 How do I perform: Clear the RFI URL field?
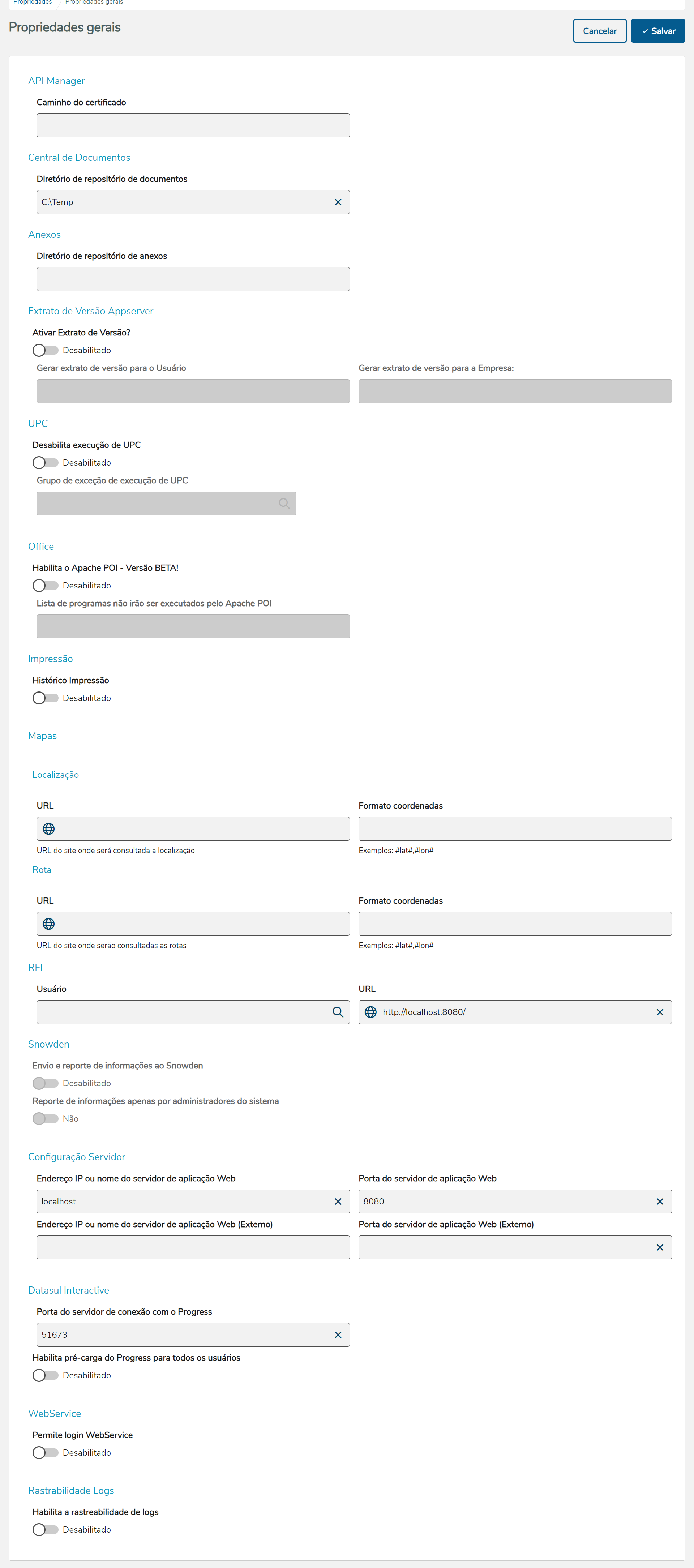(x=659, y=1012)
